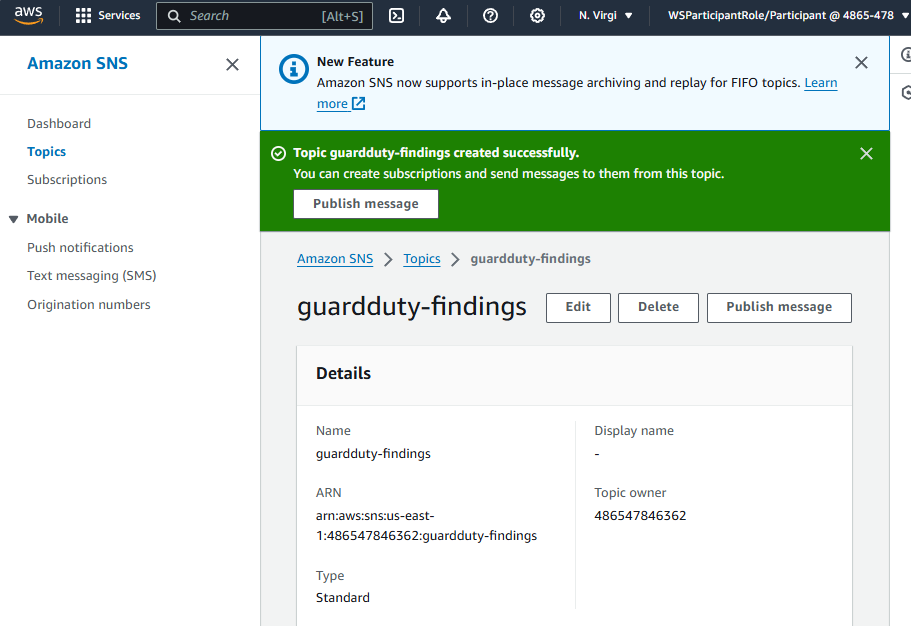Open the notifications bell

click(443, 16)
